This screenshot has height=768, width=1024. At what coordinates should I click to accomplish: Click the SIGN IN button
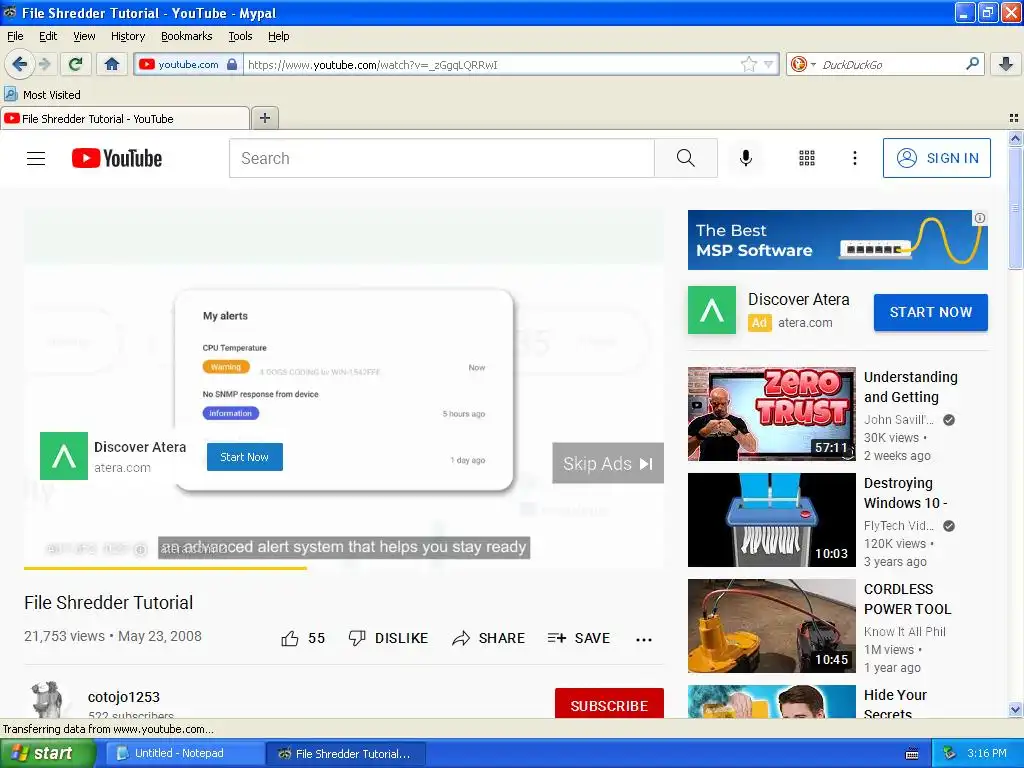(x=936, y=158)
